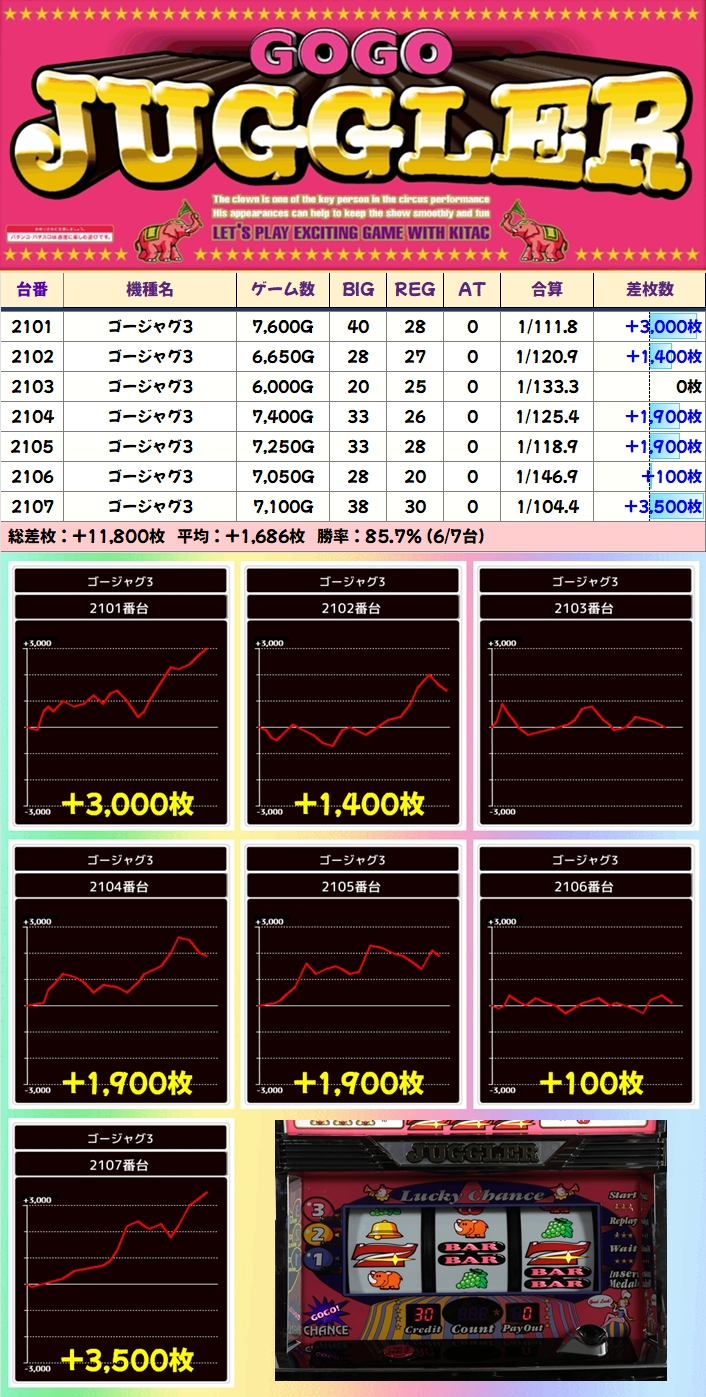Screen dimensions: 706x1397
Task: Click the 台番 column header
Action: 33,290
